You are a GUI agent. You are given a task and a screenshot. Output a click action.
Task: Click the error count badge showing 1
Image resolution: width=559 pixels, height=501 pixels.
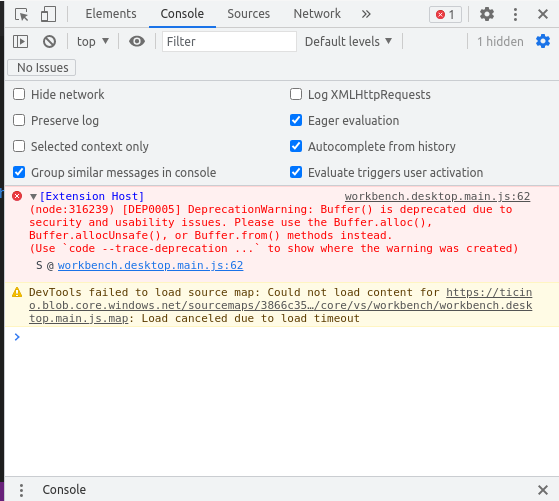pyautogui.click(x=445, y=15)
